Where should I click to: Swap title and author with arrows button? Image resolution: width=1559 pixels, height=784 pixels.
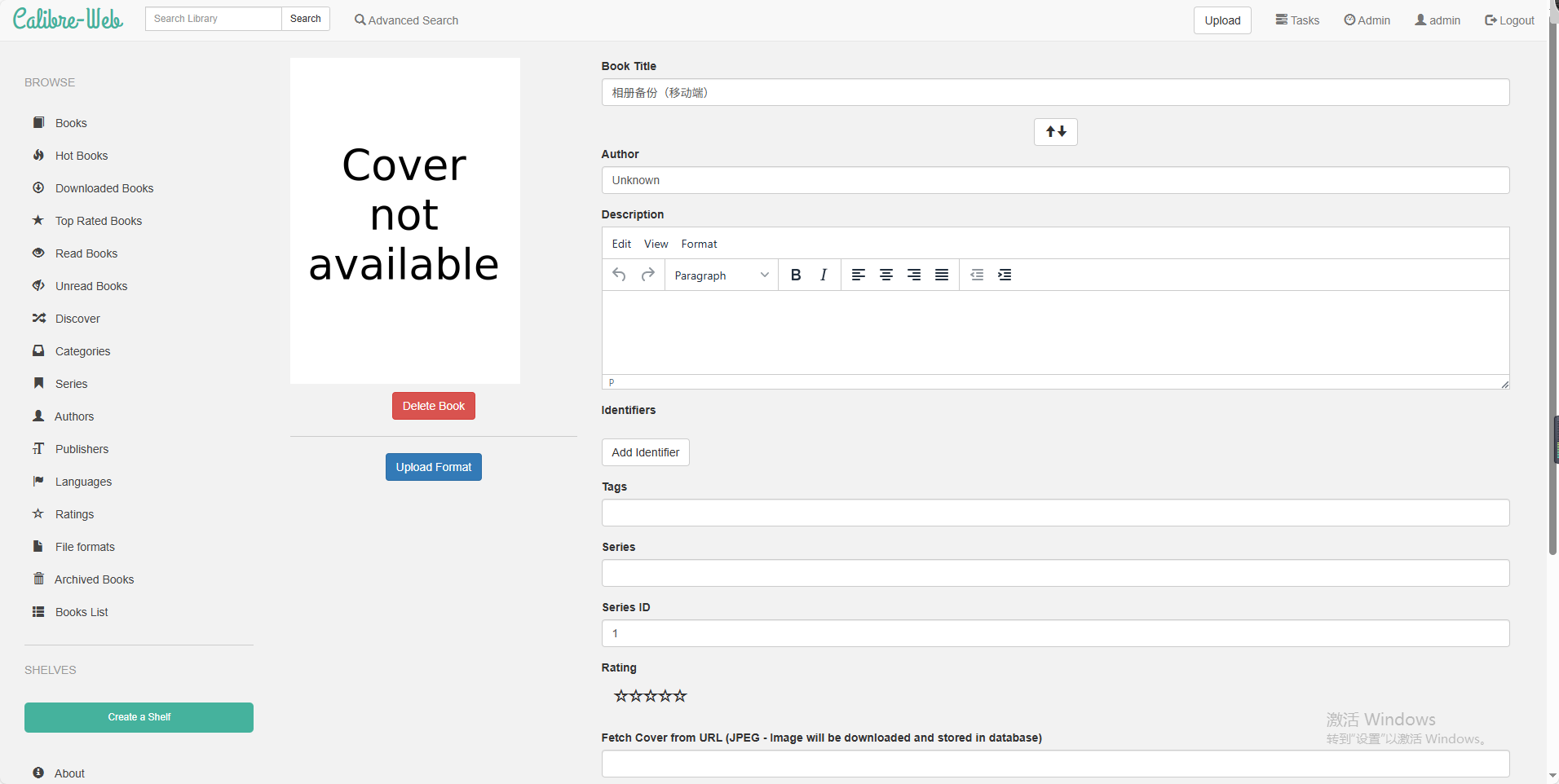click(1056, 131)
